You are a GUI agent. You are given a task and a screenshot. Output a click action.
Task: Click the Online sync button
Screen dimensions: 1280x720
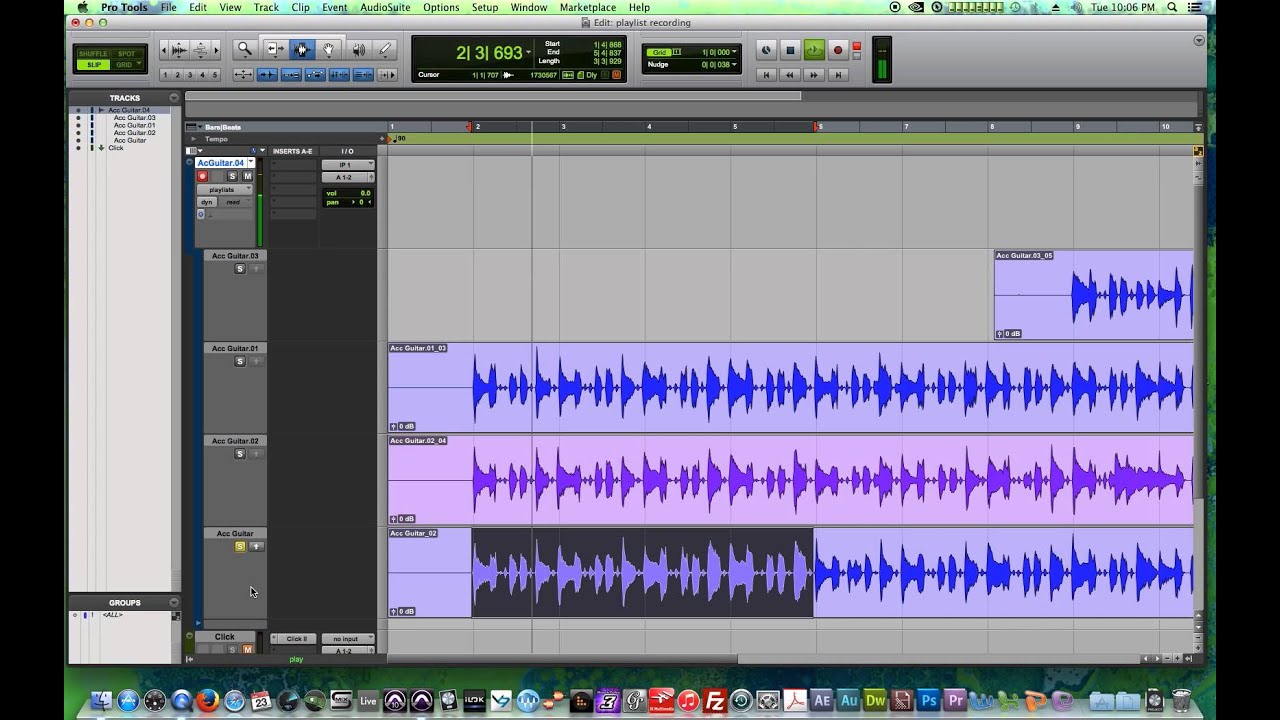pyautogui.click(x=766, y=50)
